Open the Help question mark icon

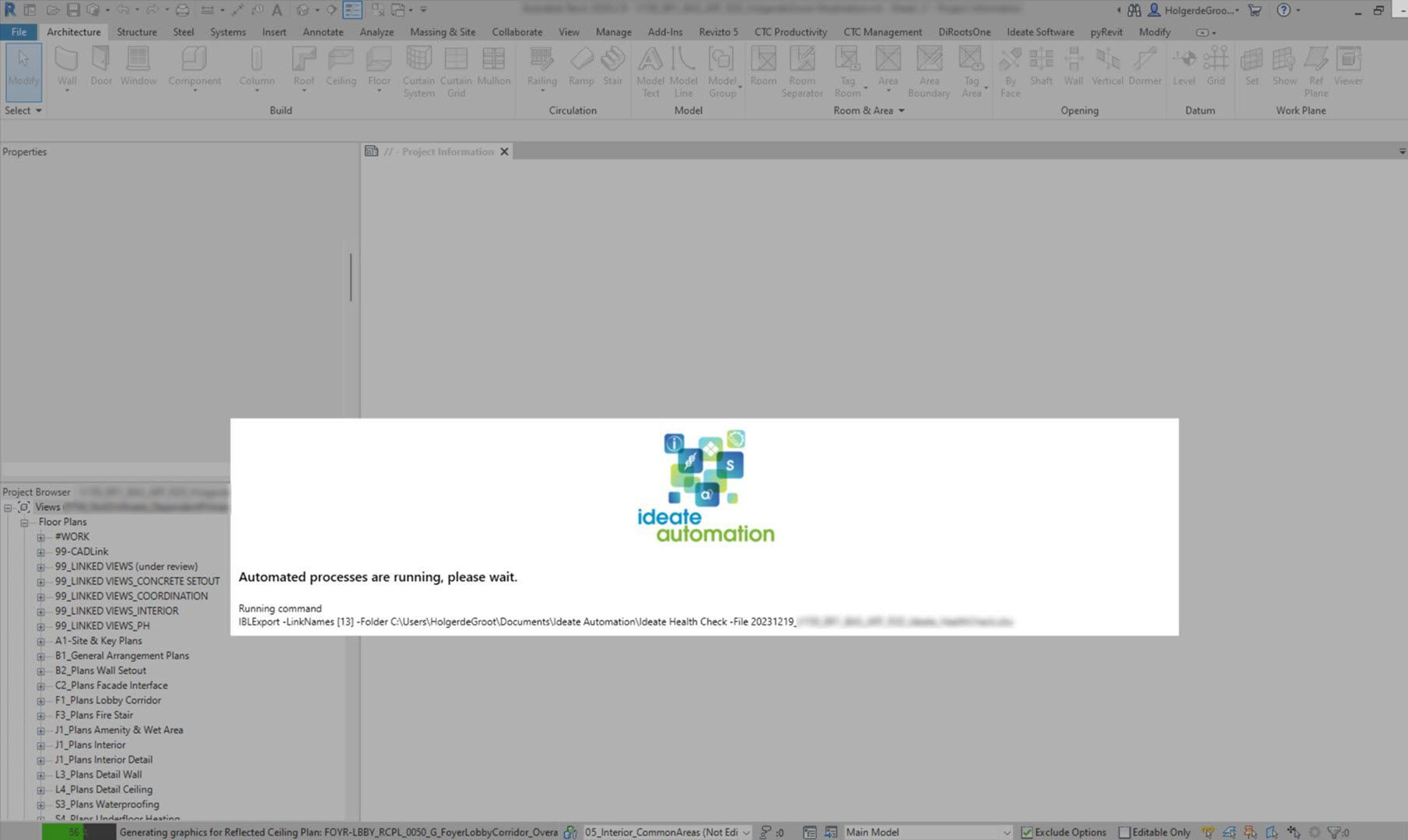tap(1284, 10)
